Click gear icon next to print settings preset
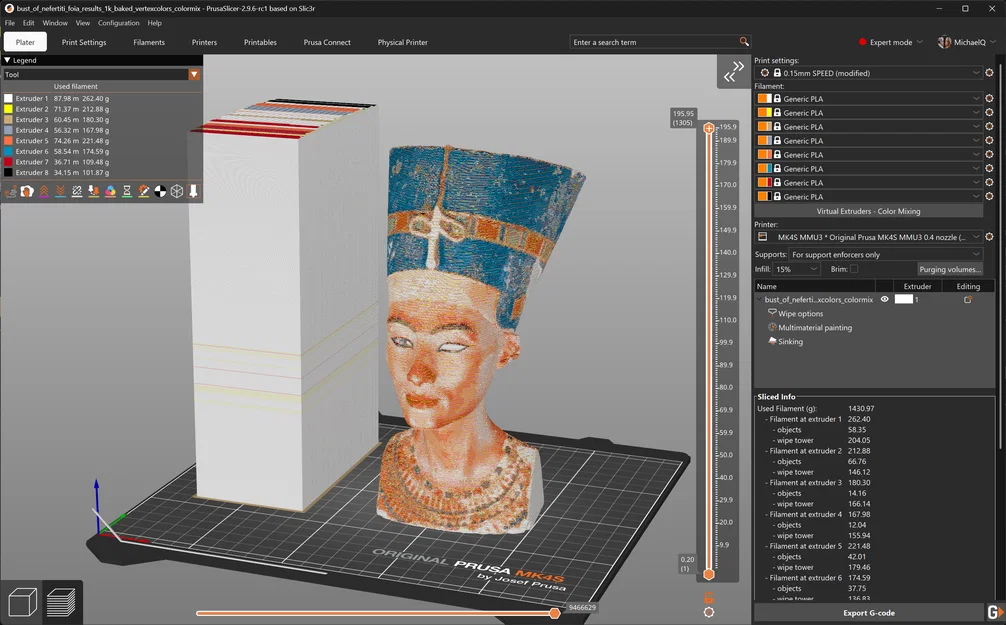This screenshot has width=1006, height=625. click(x=989, y=73)
